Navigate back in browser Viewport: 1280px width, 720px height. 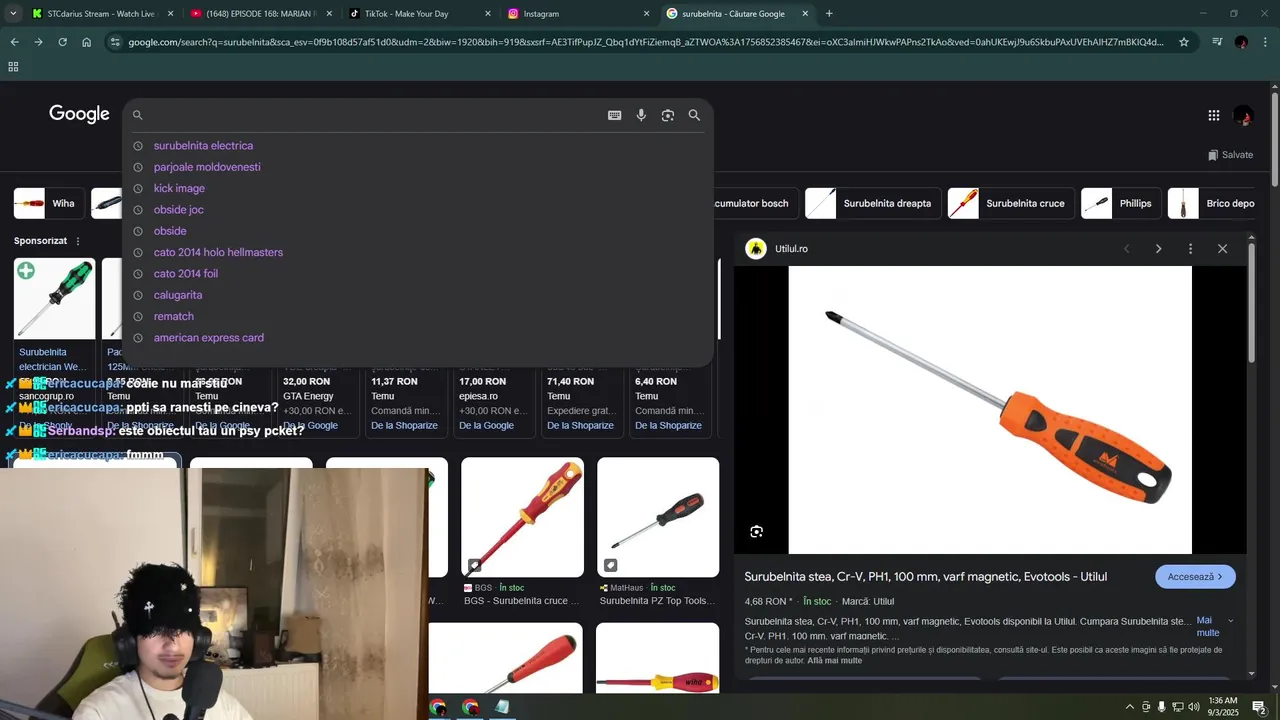pyautogui.click(x=14, y=42)
